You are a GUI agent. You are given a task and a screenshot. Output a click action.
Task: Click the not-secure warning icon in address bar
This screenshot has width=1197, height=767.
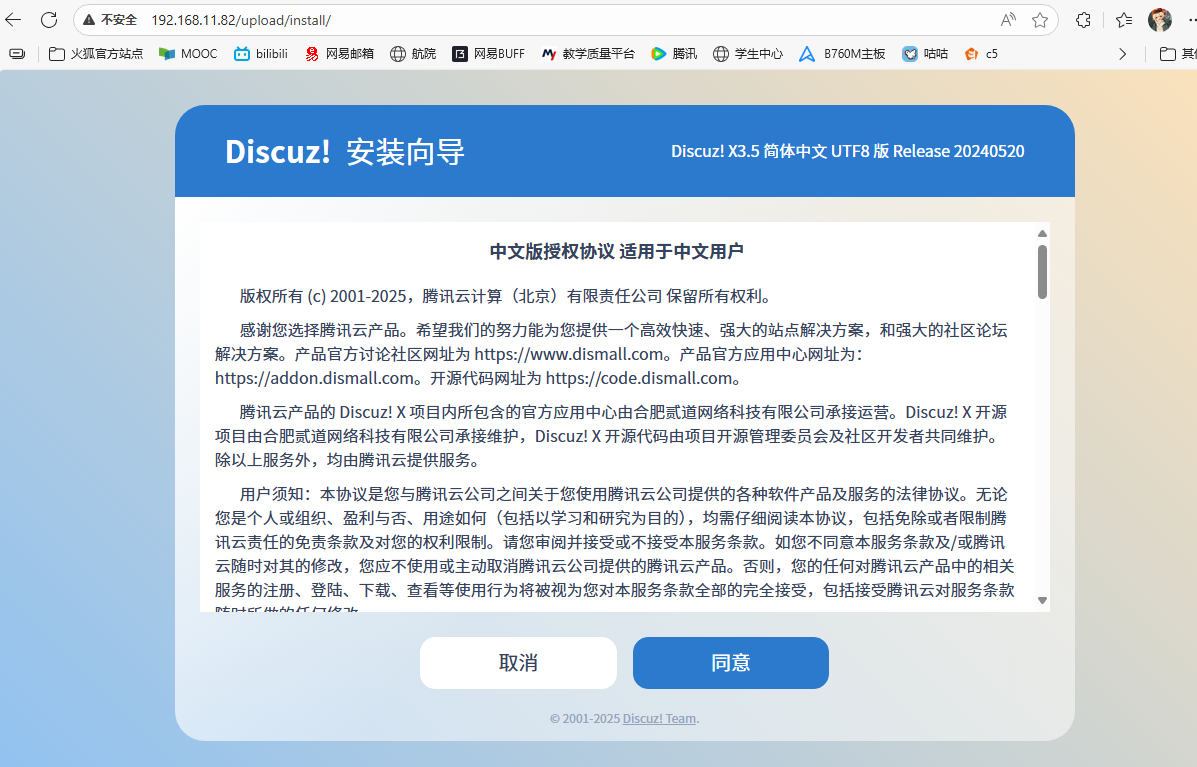(x=89, y=20)
